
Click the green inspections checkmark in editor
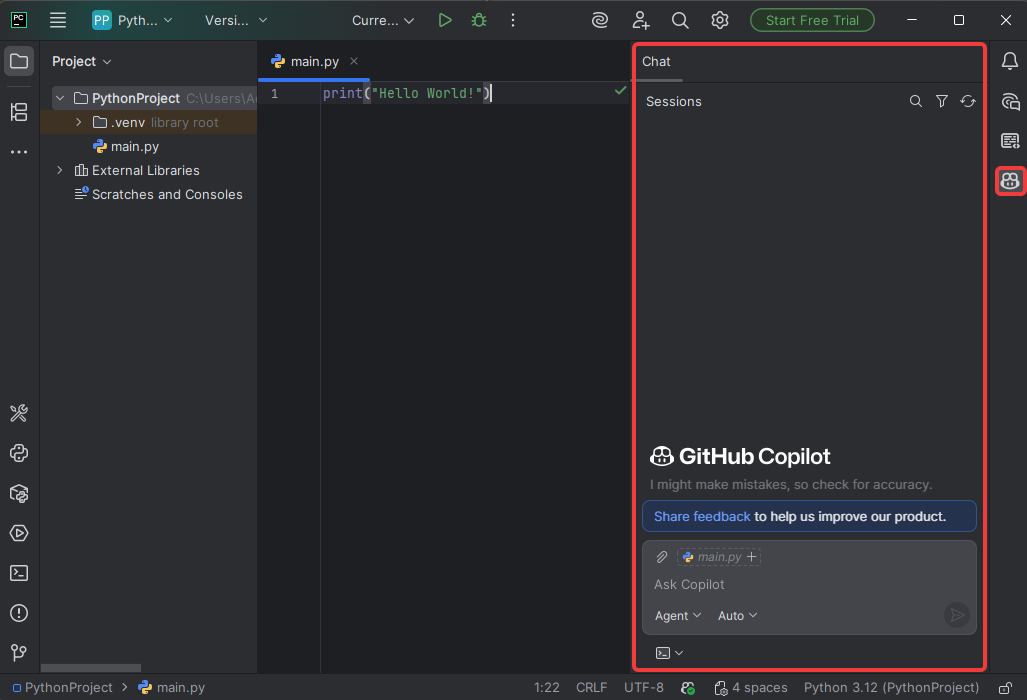(620, 90)
